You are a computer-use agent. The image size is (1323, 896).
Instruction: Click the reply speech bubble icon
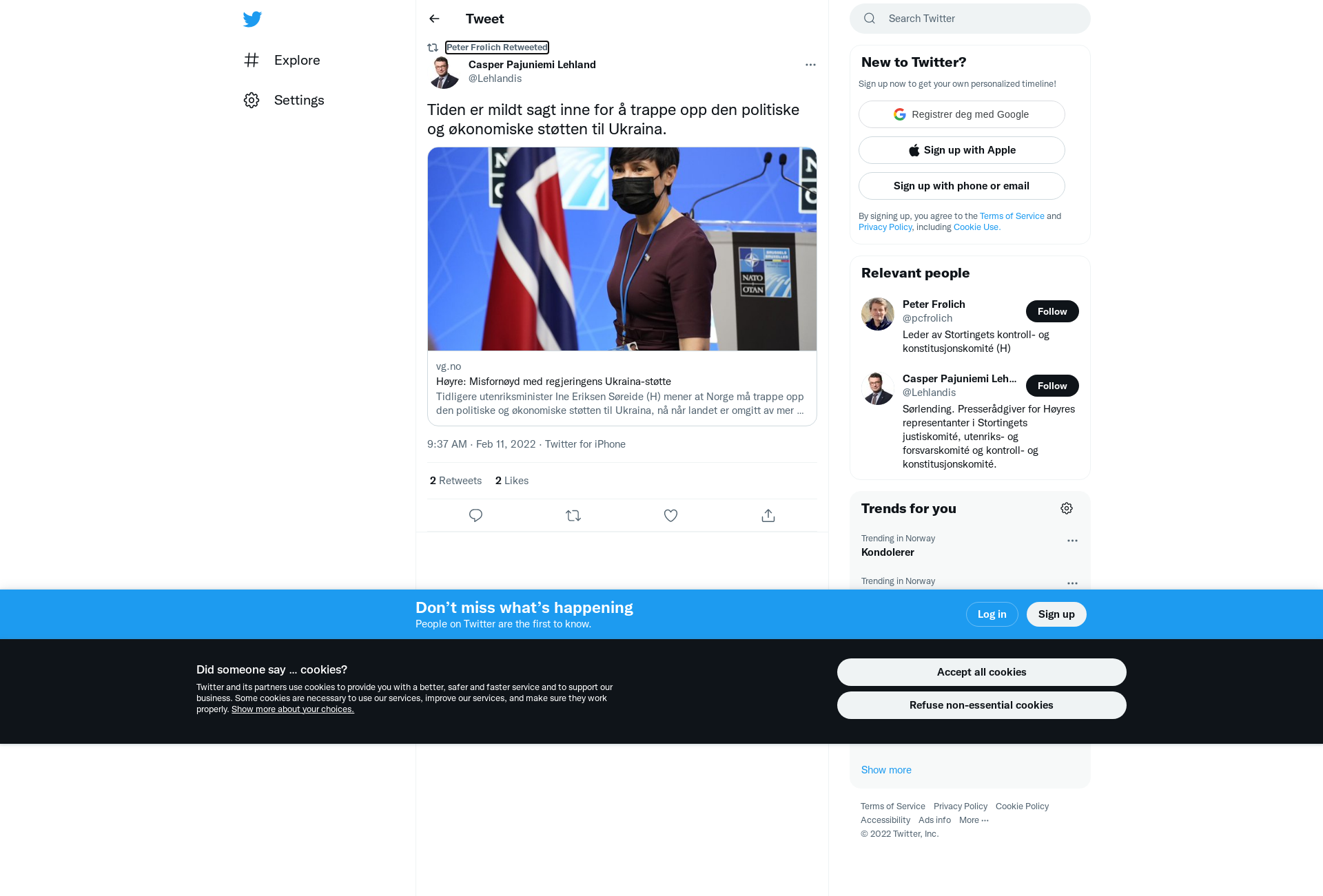click(475, 515)
